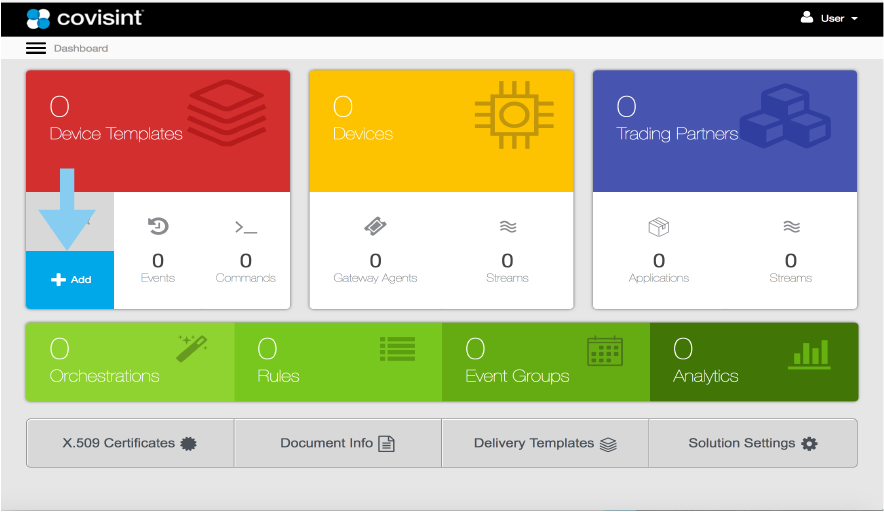
Task: Add a new device template
Action: 70,280
